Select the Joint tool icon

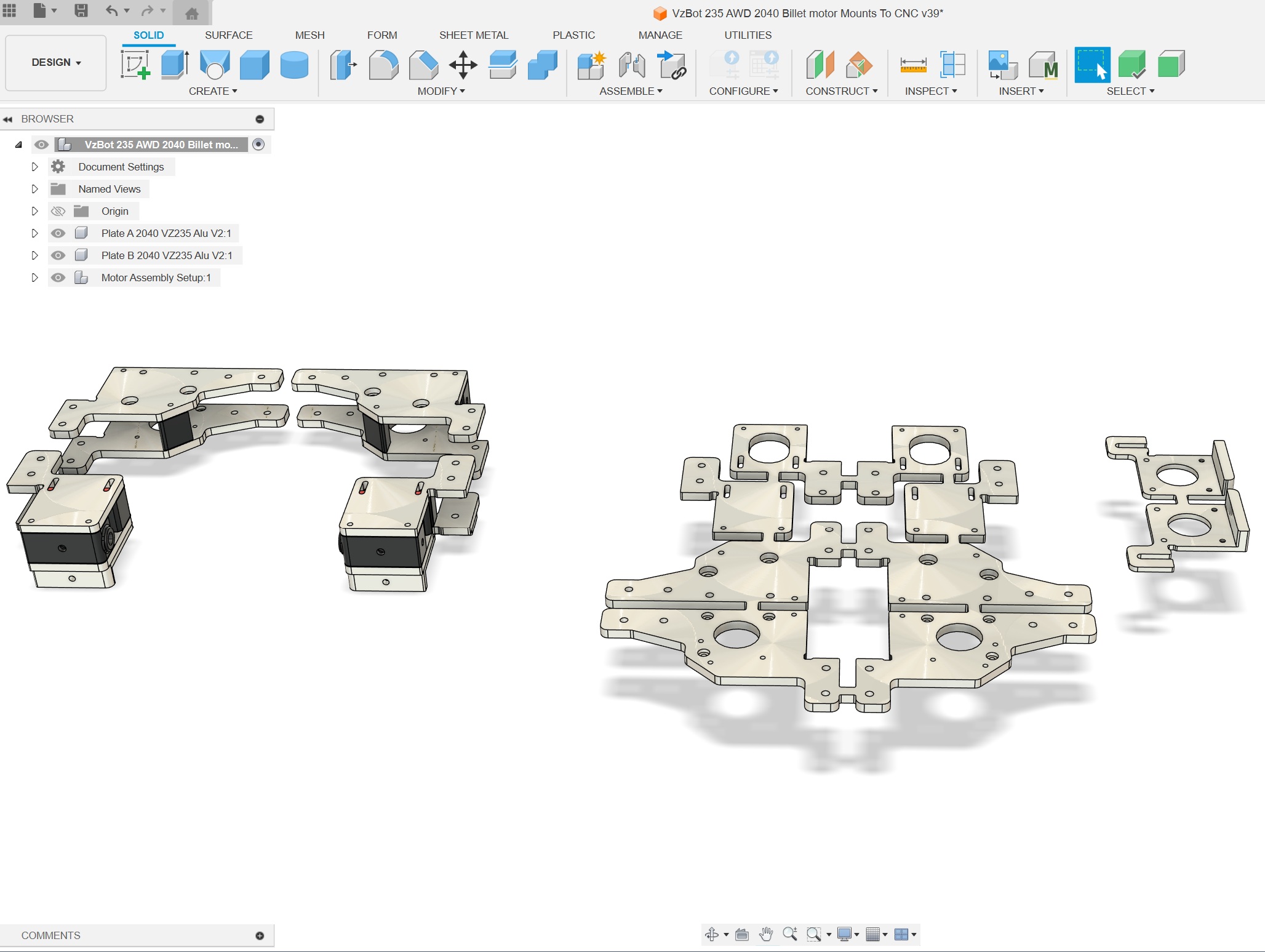coord(632,65)
